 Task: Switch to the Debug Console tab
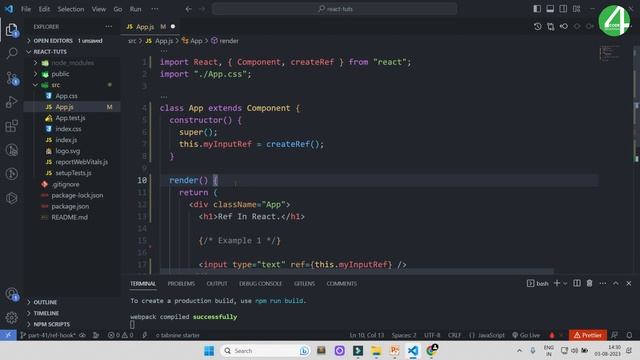(260, 284)
